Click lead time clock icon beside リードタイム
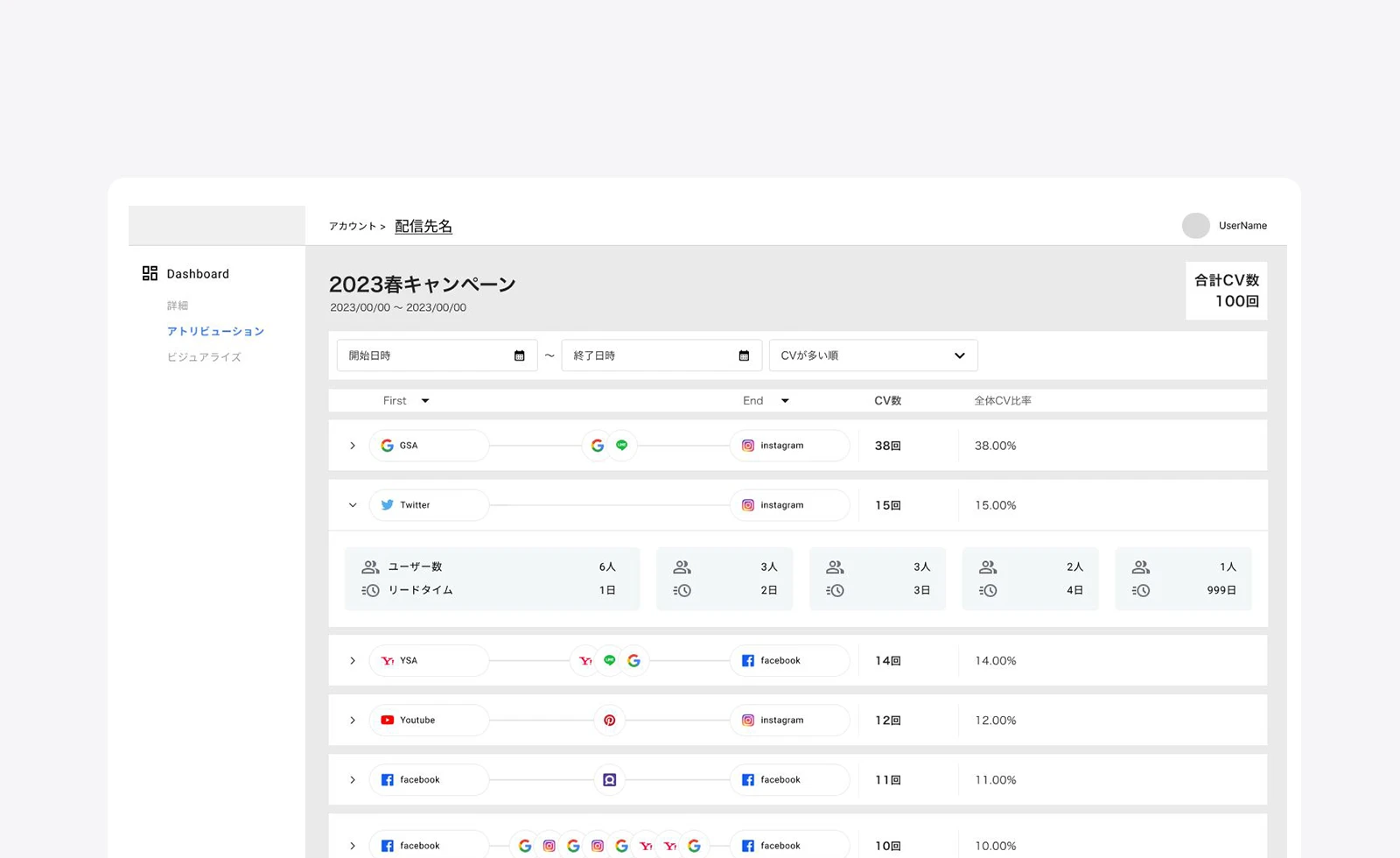The width and height of the screenshot is (1400, 858). (x=370, y=590)
